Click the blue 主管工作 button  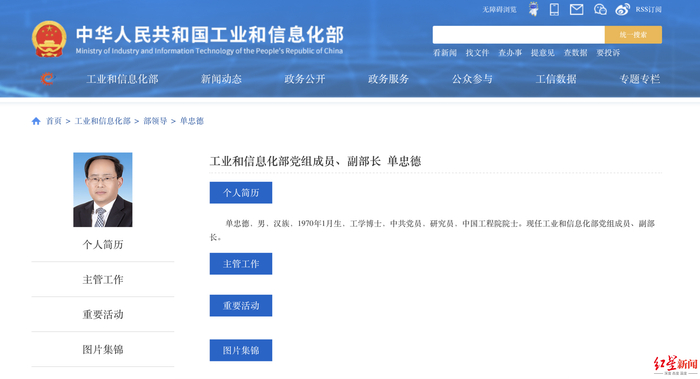pos(241,264)
